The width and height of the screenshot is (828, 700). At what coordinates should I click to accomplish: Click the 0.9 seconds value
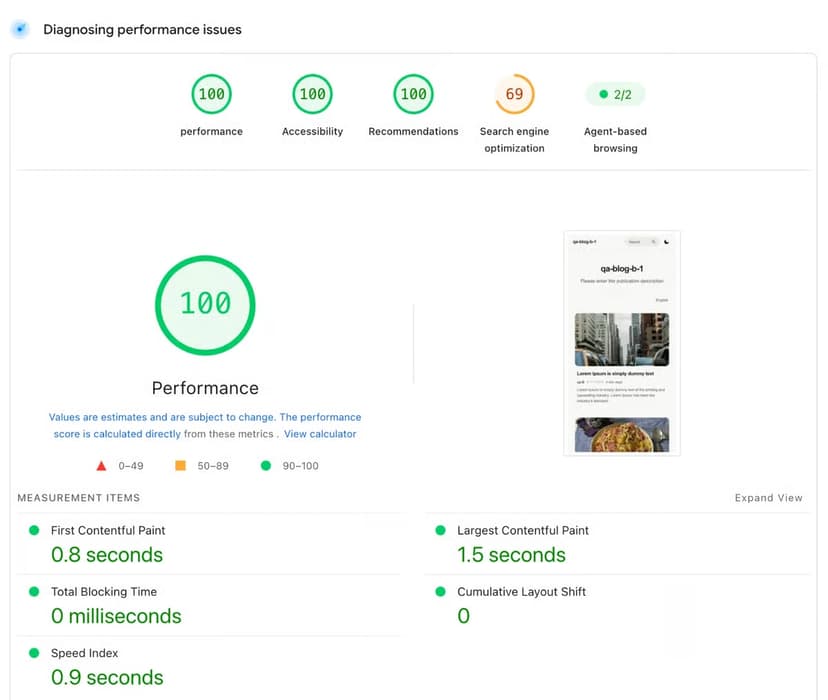coord(107,677)
